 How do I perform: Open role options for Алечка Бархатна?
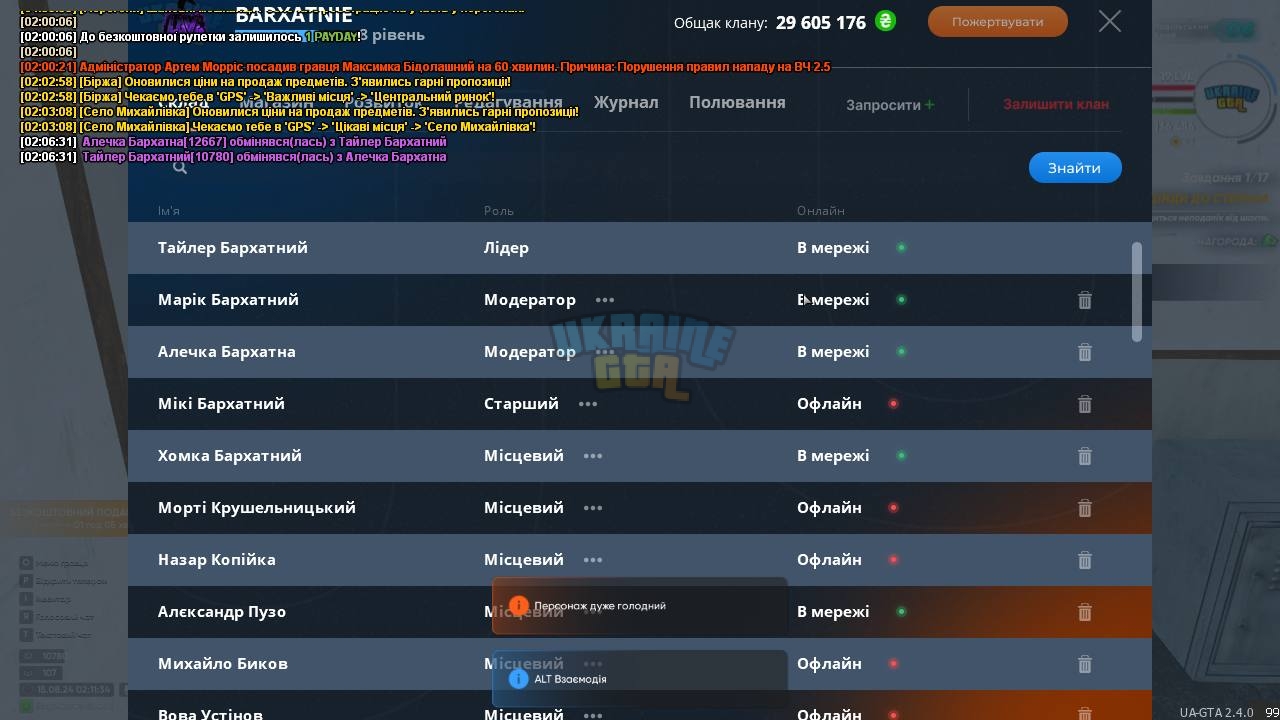pyautogui.click(x=605, y=352)
